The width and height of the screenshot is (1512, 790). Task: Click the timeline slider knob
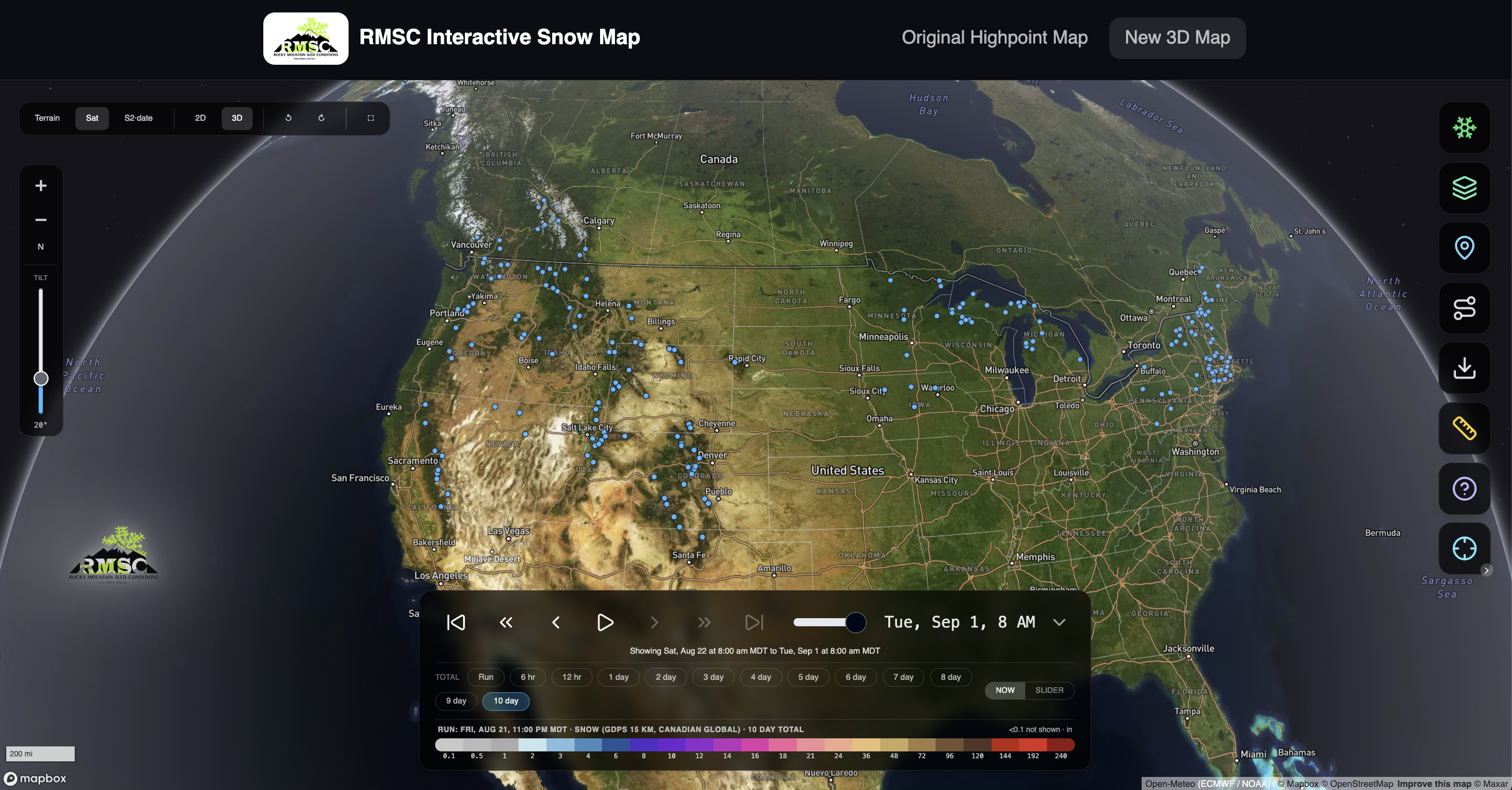(x=856, y=623)
